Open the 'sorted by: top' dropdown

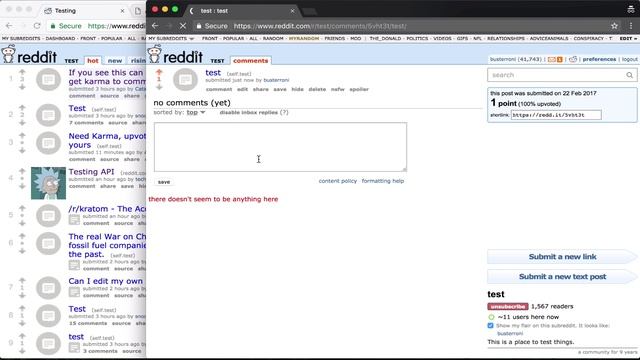coord(196,112)
